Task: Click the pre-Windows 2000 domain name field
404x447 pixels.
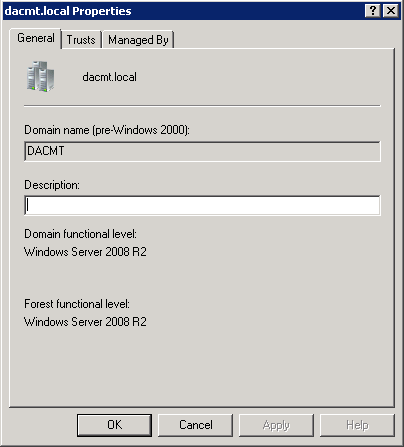Action: coord(202,151)
